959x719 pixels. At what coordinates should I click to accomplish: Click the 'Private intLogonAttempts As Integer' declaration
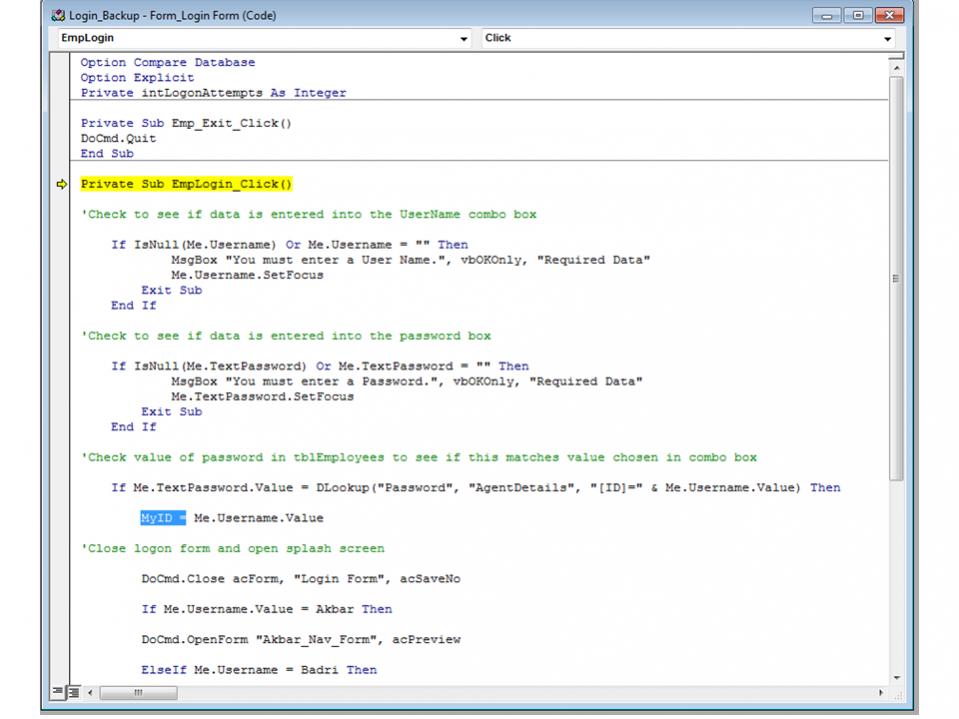pos(213,93)
